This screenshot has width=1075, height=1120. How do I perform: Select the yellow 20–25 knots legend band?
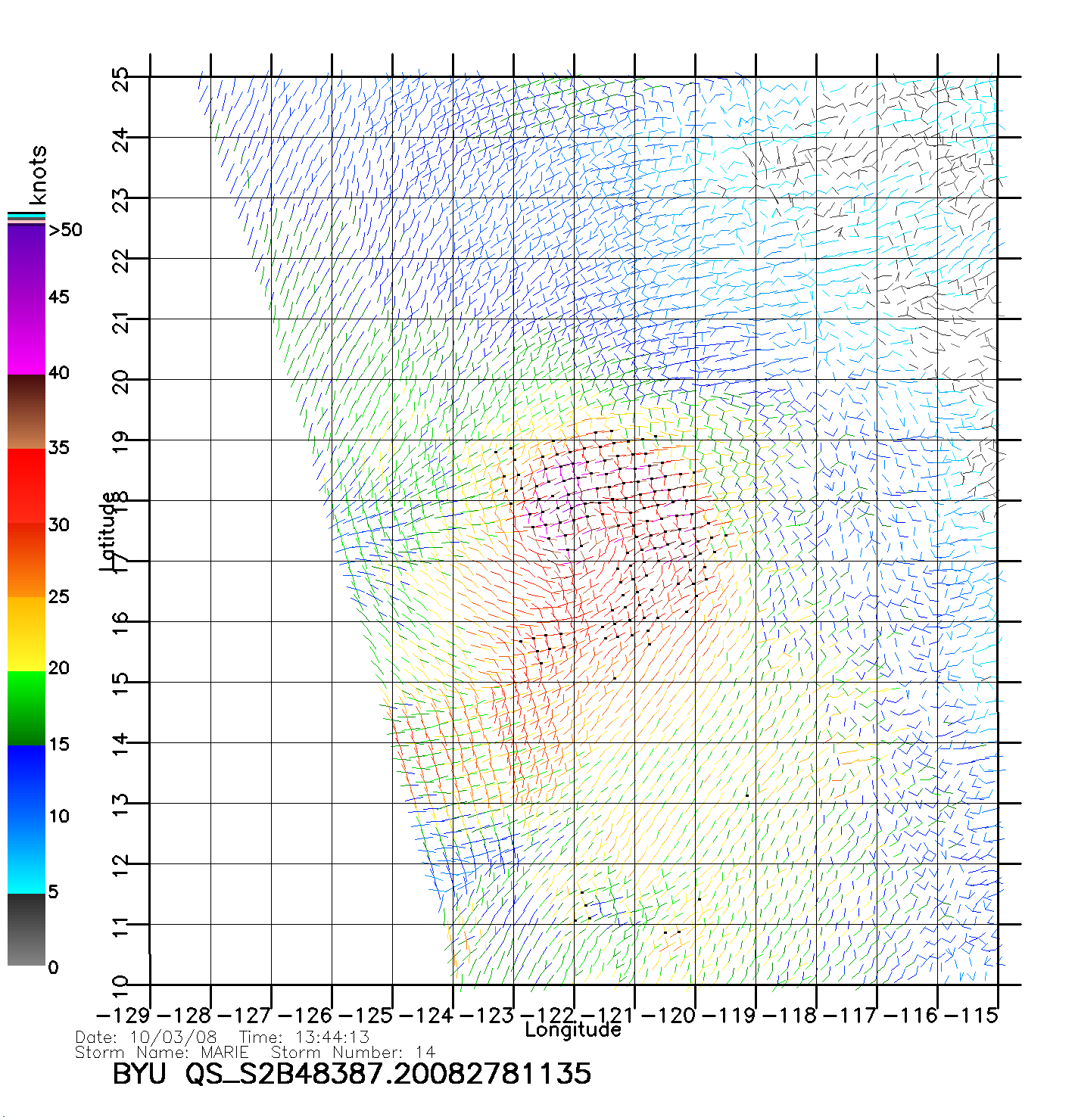26,634
